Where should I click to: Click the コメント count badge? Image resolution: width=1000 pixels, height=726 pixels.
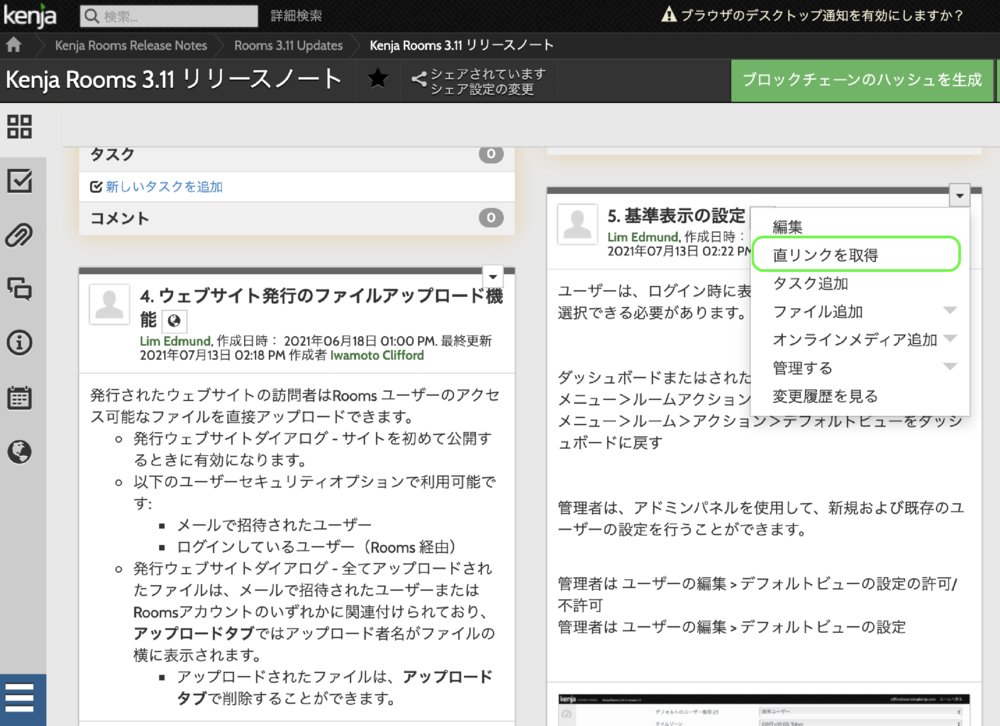(491, 218)
